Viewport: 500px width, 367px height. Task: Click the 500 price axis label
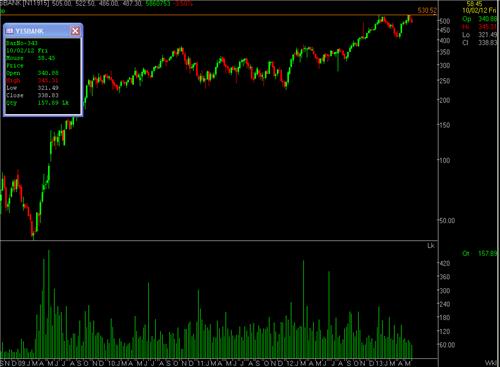(x=445, y=21)
